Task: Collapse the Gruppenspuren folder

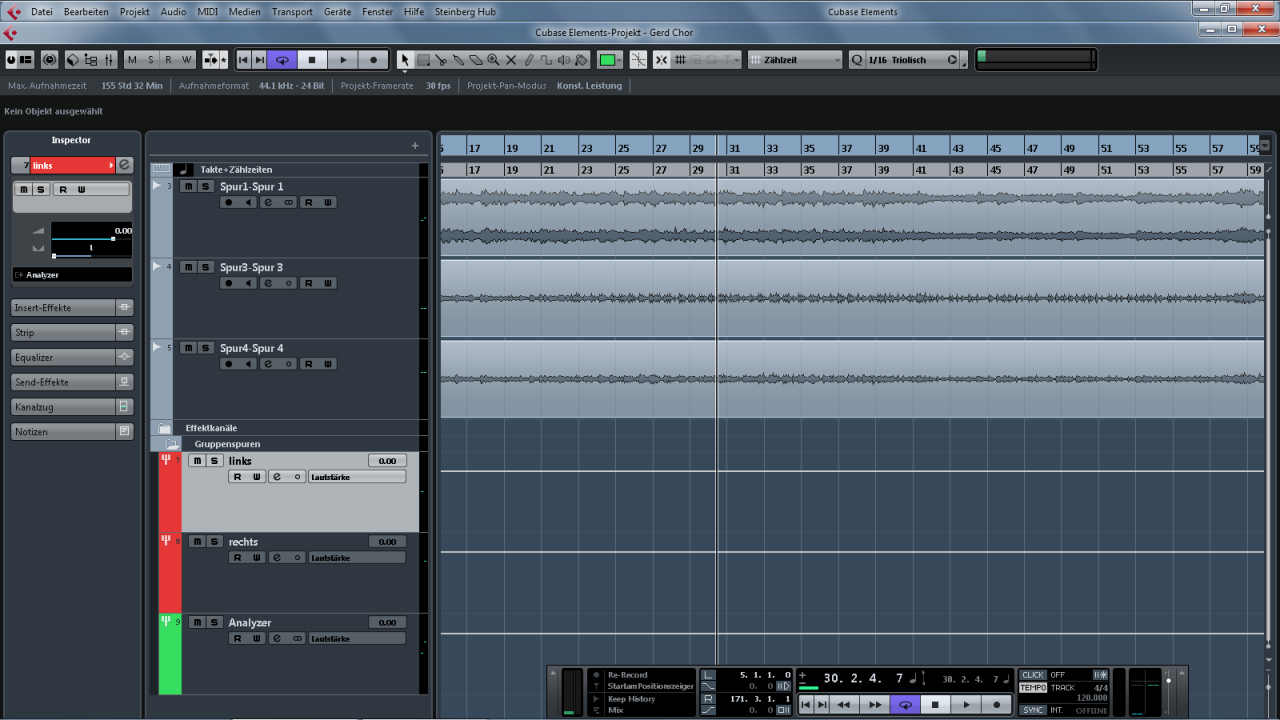Action: tap(172, 443)
